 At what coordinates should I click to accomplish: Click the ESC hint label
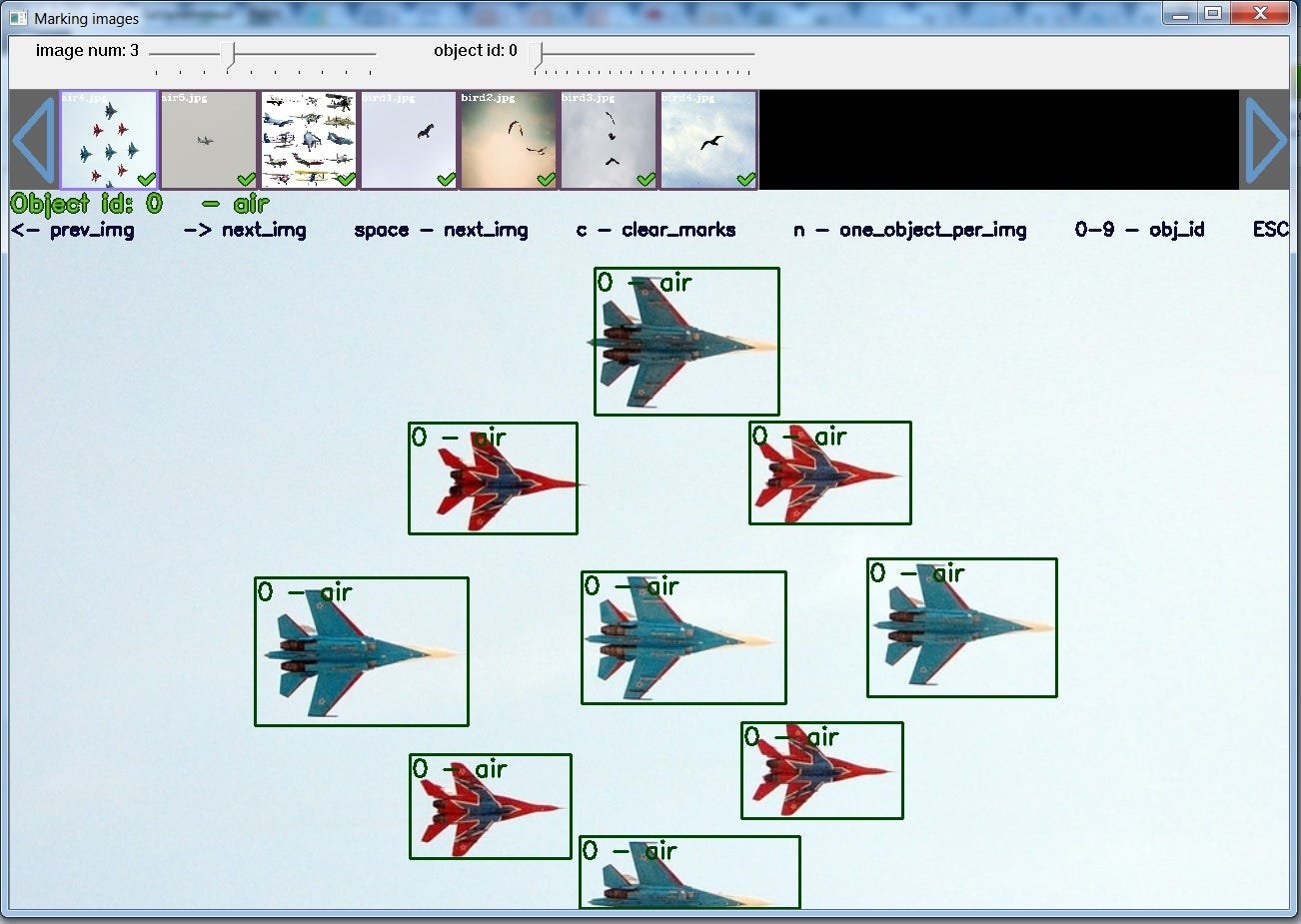(x=1271, y=230)
